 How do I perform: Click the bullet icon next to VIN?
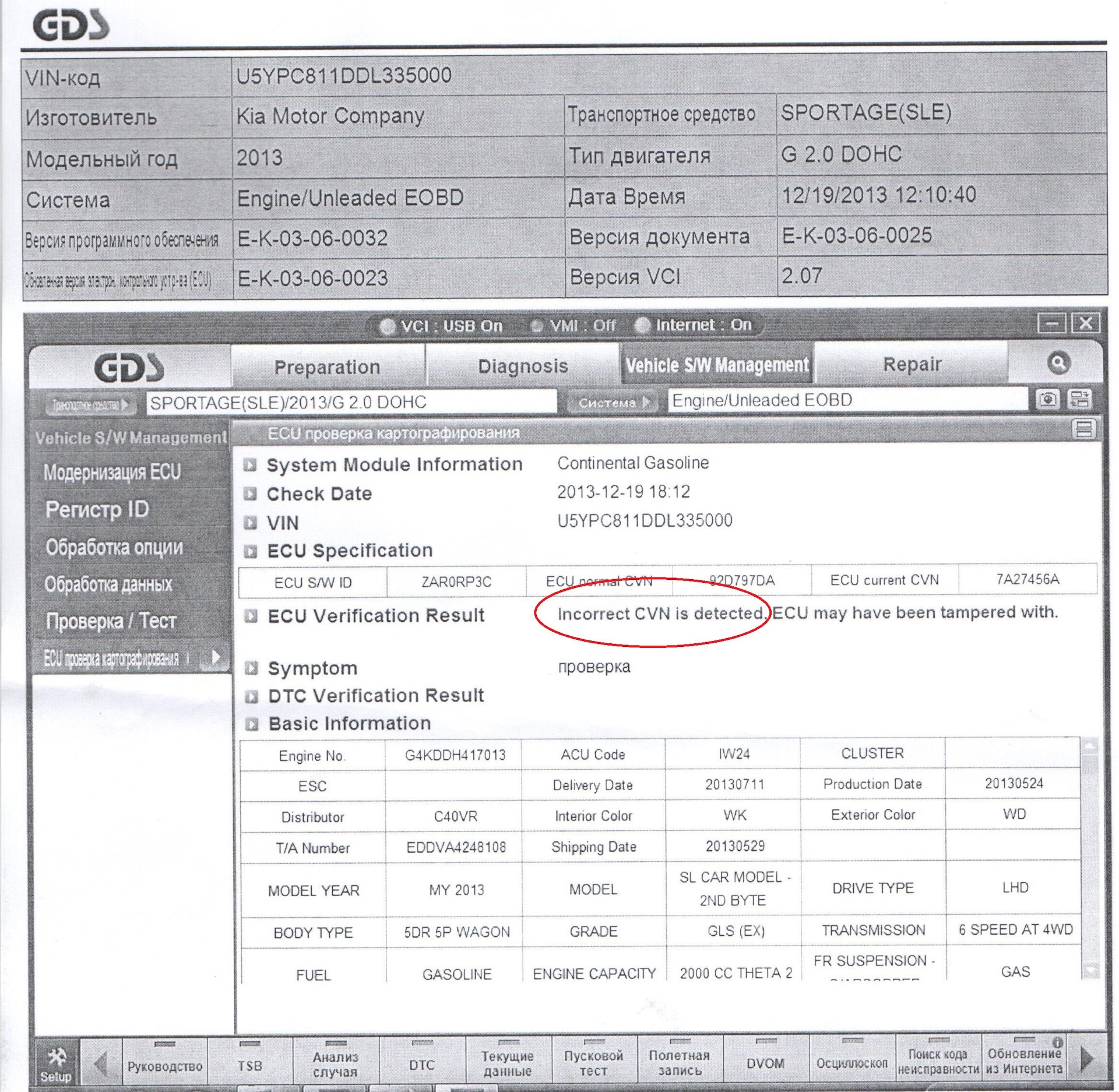click(x=250, y=523)
